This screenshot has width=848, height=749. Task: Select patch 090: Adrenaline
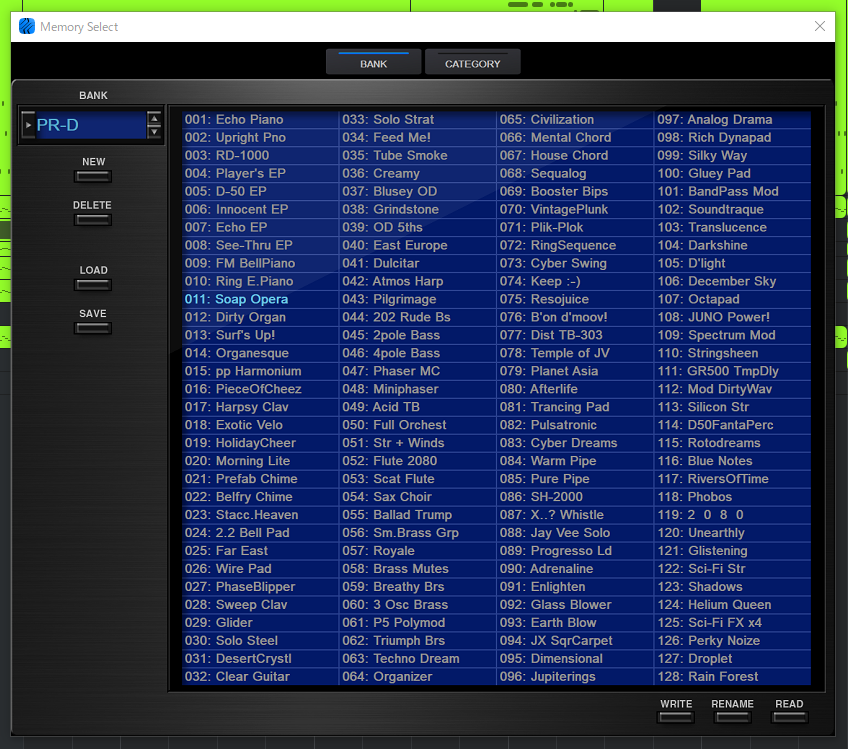click(x=575, y=568)
